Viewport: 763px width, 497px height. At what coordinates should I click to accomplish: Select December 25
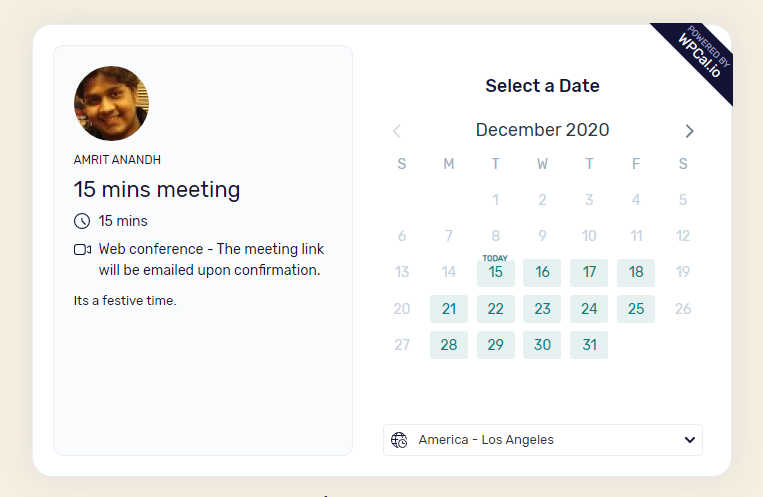click(x=636, y=309)
